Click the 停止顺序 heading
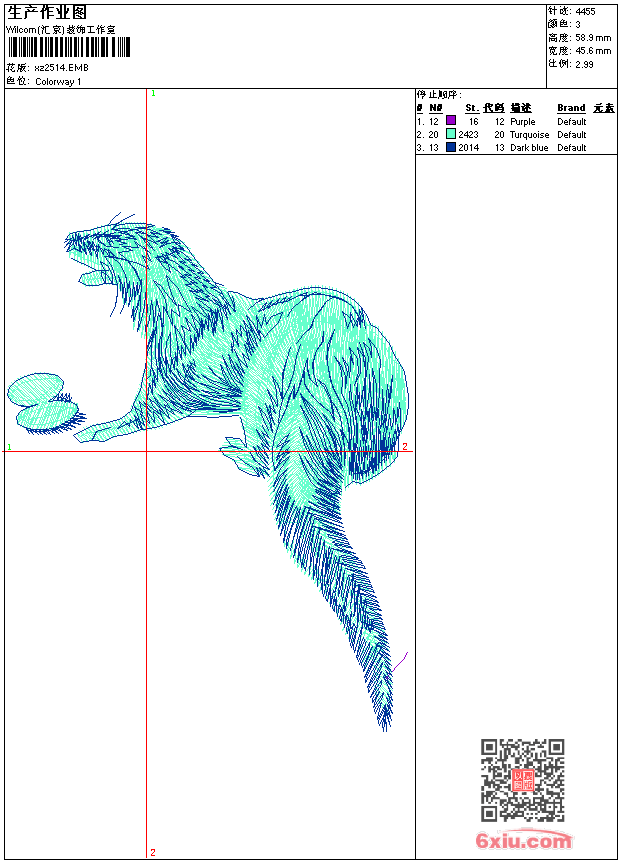Viewport: 620px width, 860px height. point(439,95)
